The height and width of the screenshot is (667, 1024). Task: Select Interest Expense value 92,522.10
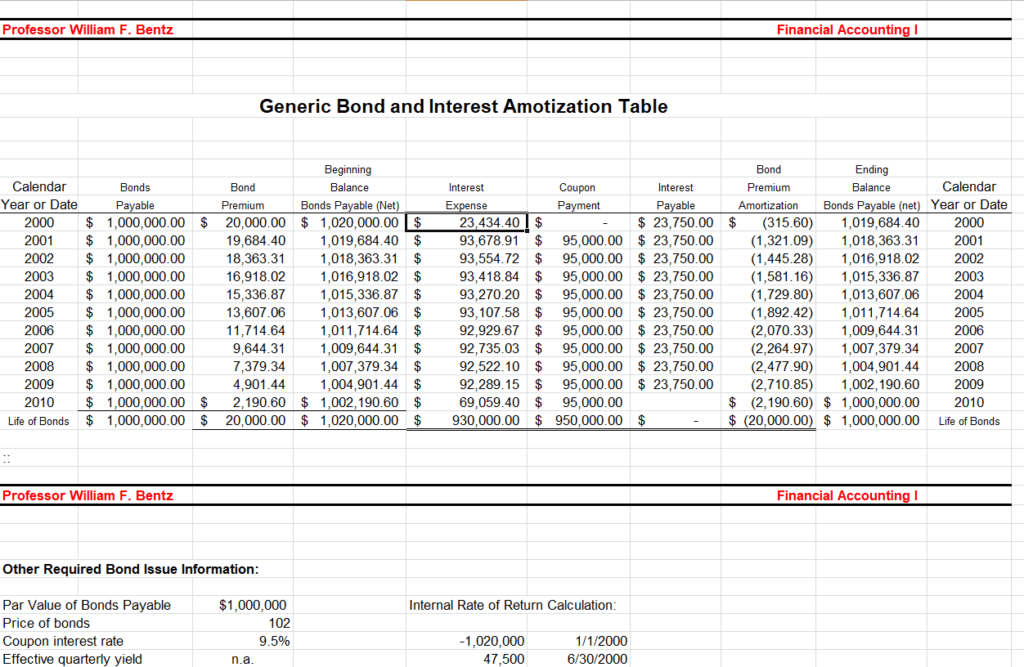466,366
